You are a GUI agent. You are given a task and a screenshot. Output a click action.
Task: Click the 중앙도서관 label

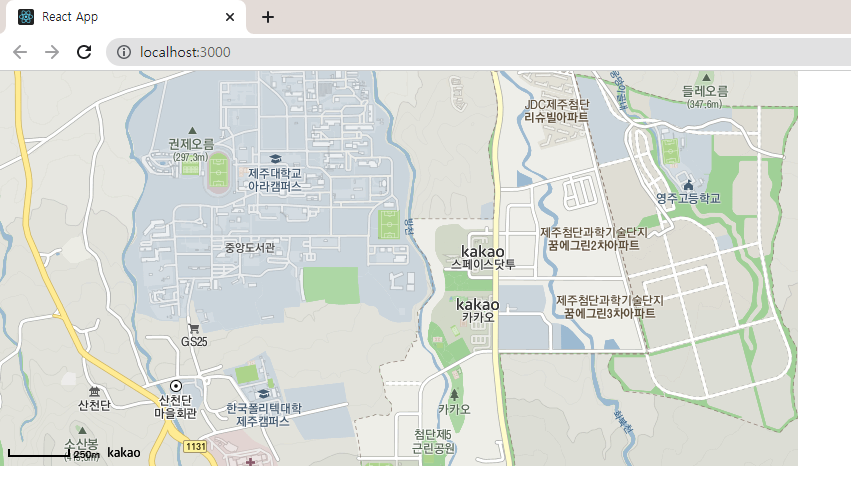[250, 248]
